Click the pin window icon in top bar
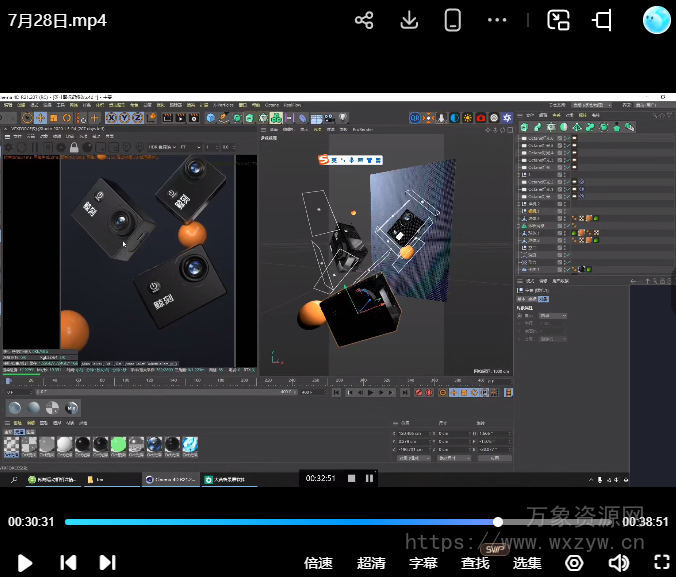The height and width of the screenshot is (577, 676). tap(602, 20)
